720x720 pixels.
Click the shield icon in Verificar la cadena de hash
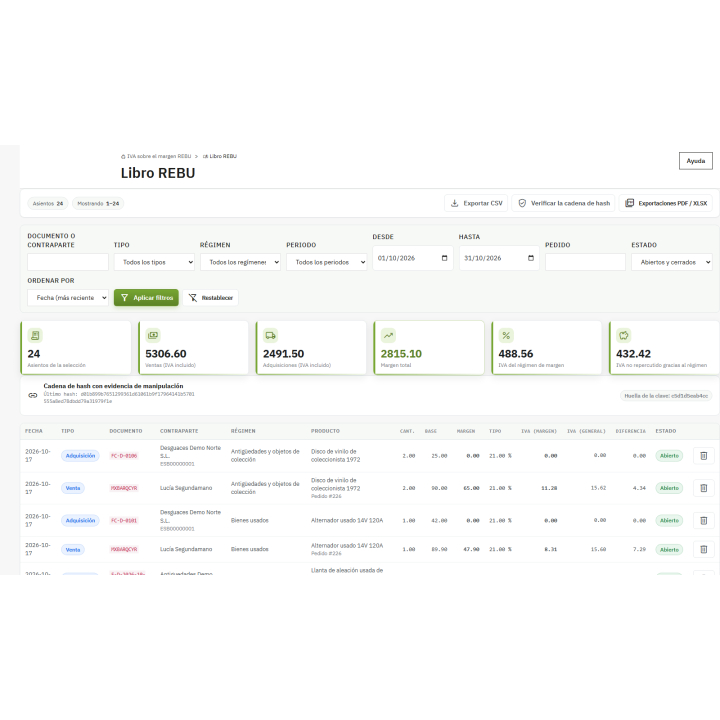[x=522, y=203]
